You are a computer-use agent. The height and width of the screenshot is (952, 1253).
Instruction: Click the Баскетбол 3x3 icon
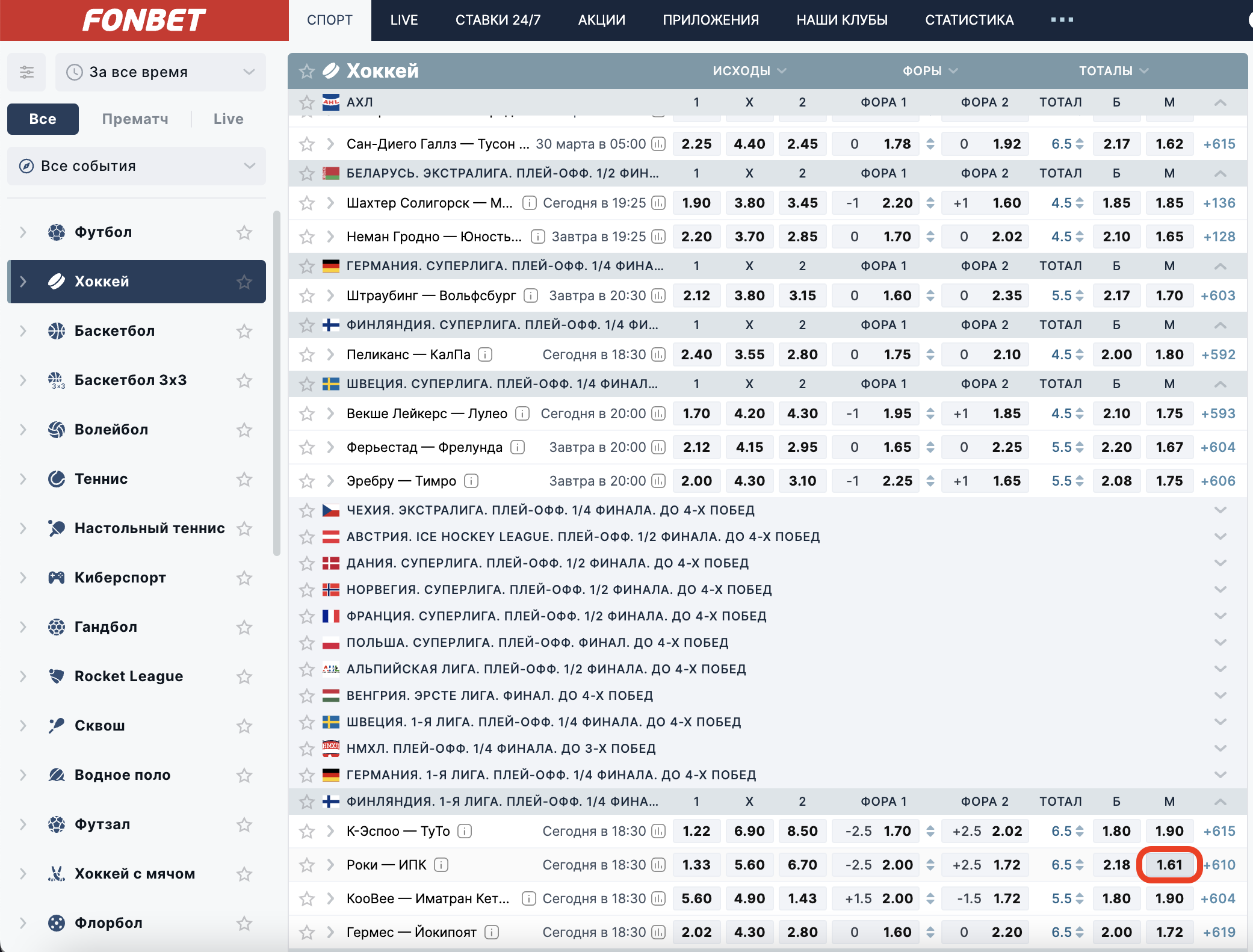57,380
